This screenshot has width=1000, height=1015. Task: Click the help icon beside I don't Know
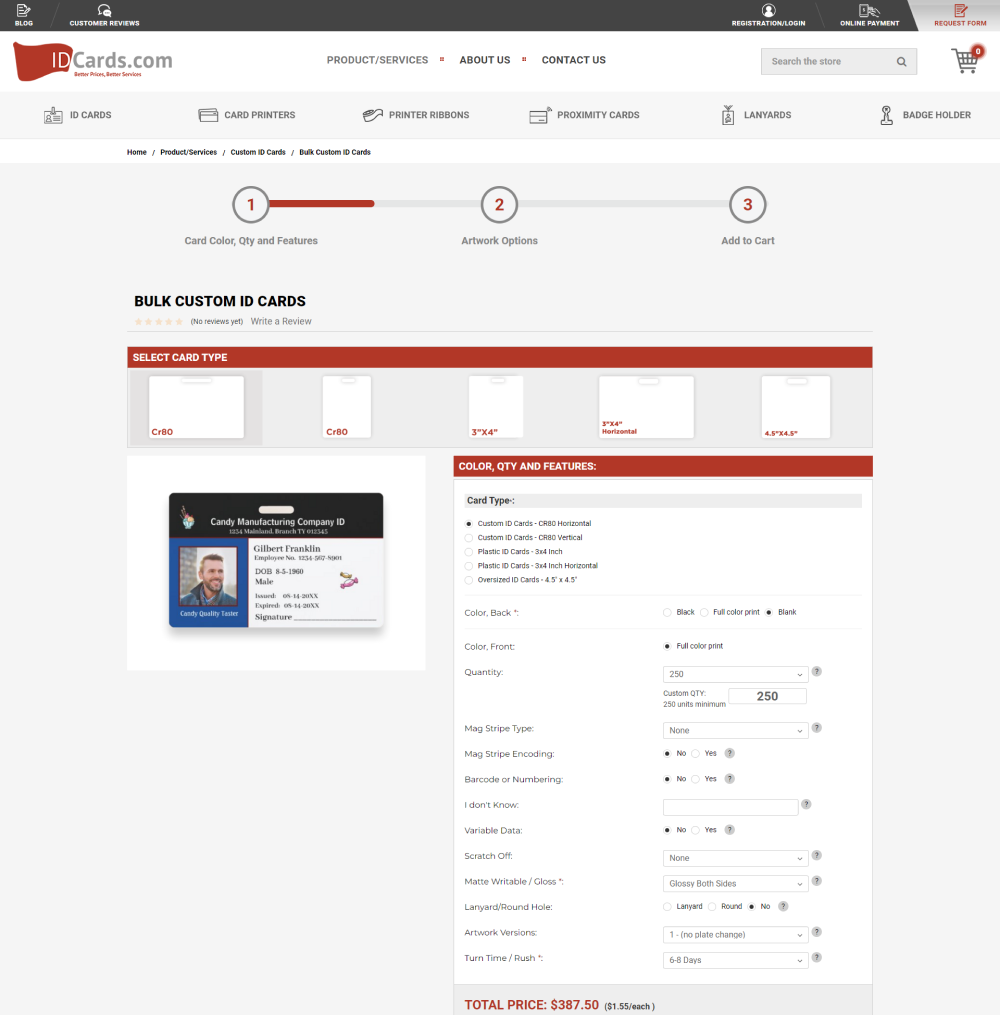(x=806, y=804)
